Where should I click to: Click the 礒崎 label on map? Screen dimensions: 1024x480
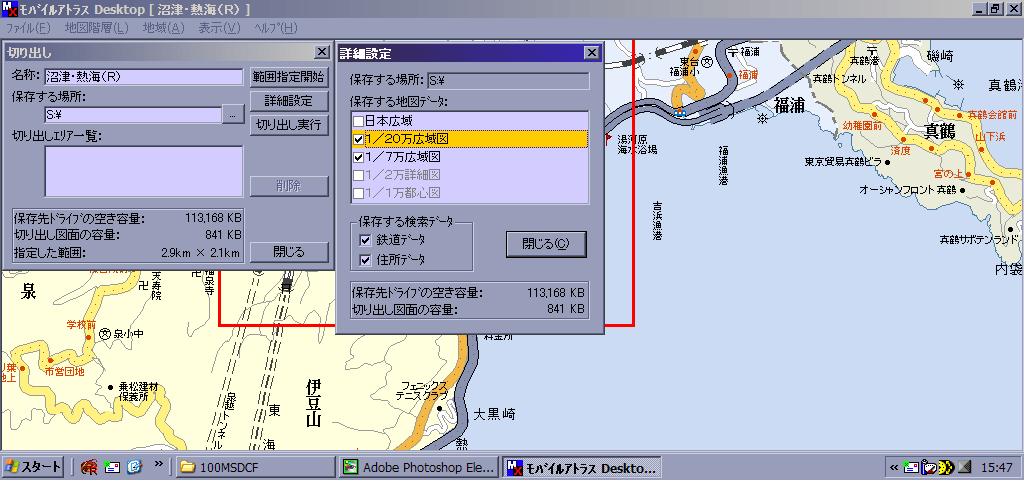(940, 56)
